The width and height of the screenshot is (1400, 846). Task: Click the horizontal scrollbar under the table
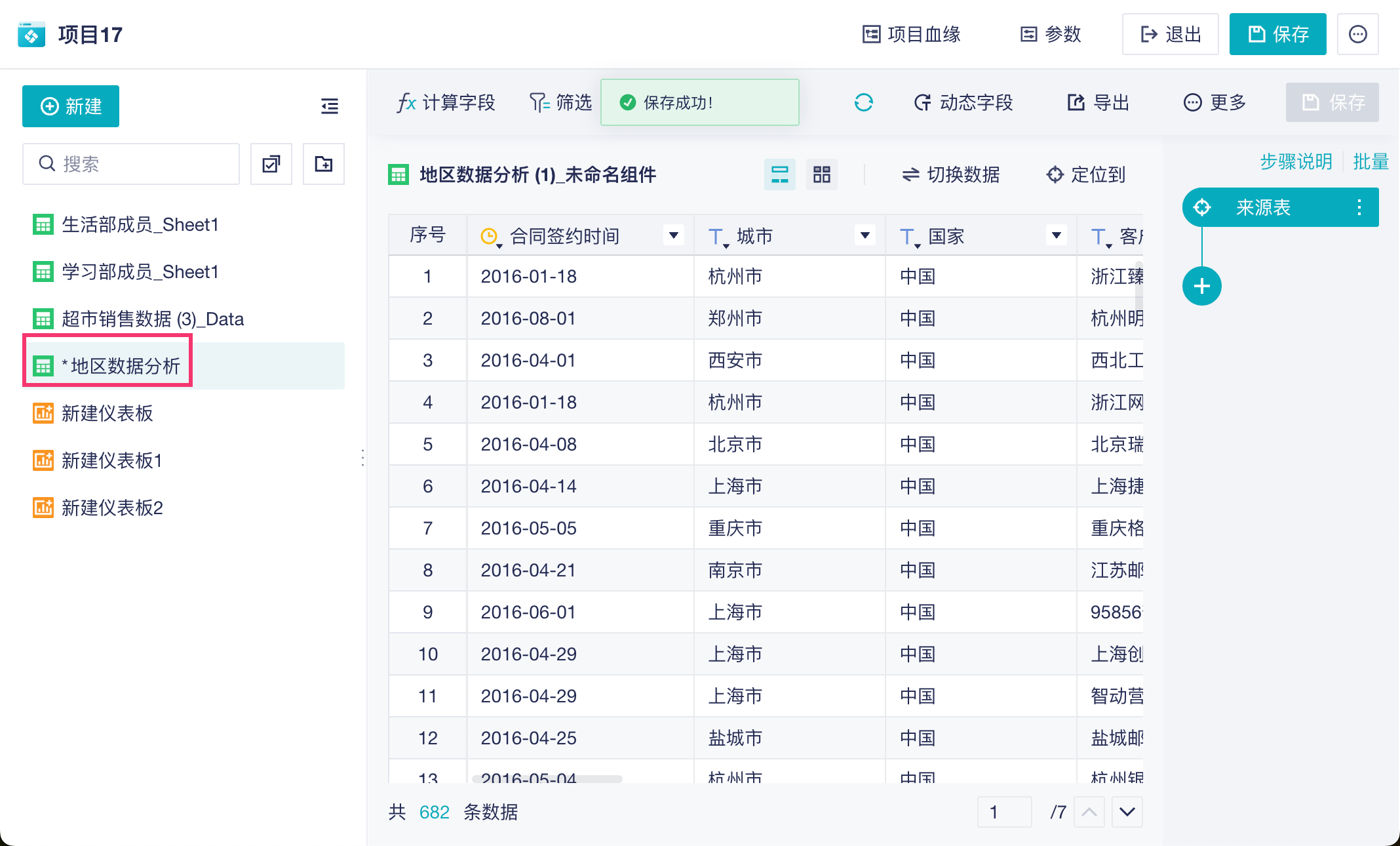click(x=547, y=779)
